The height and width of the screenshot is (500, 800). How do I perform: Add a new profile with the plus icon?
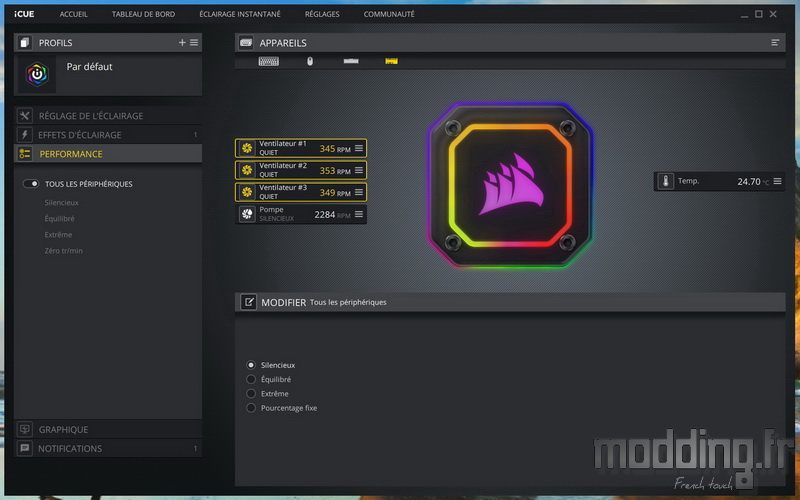182,43
